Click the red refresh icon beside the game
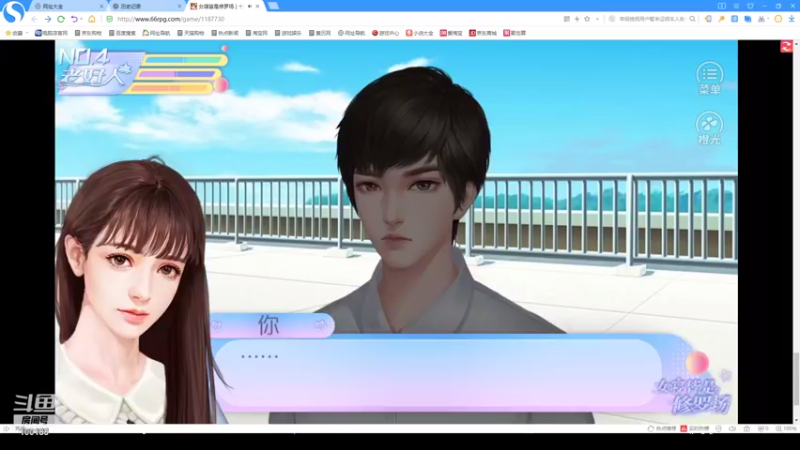Image resolution: width=800 pixels, height=450 pixels. pyautogui.click(x=786, y=46)
